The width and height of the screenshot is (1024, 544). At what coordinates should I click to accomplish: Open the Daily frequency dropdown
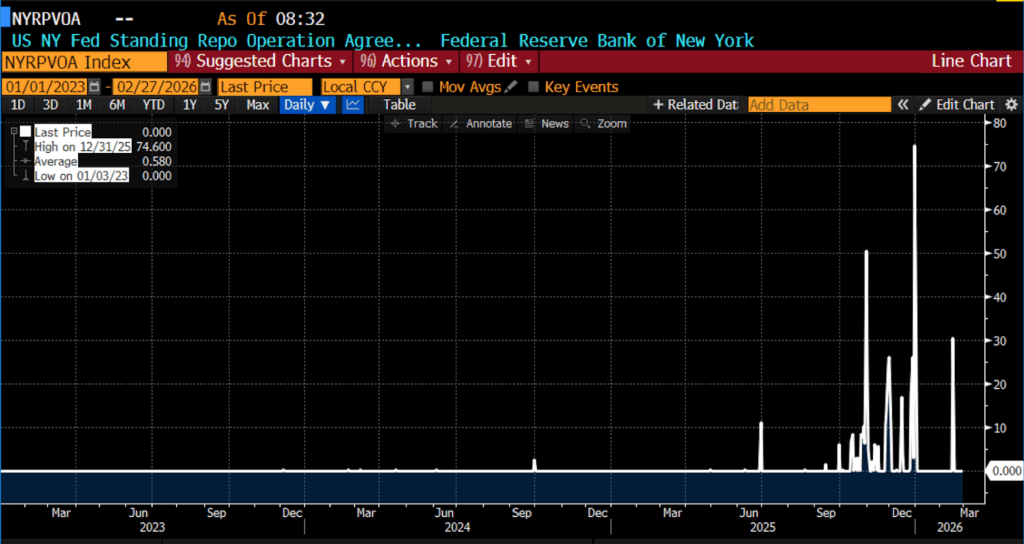[x=307, y=105]
